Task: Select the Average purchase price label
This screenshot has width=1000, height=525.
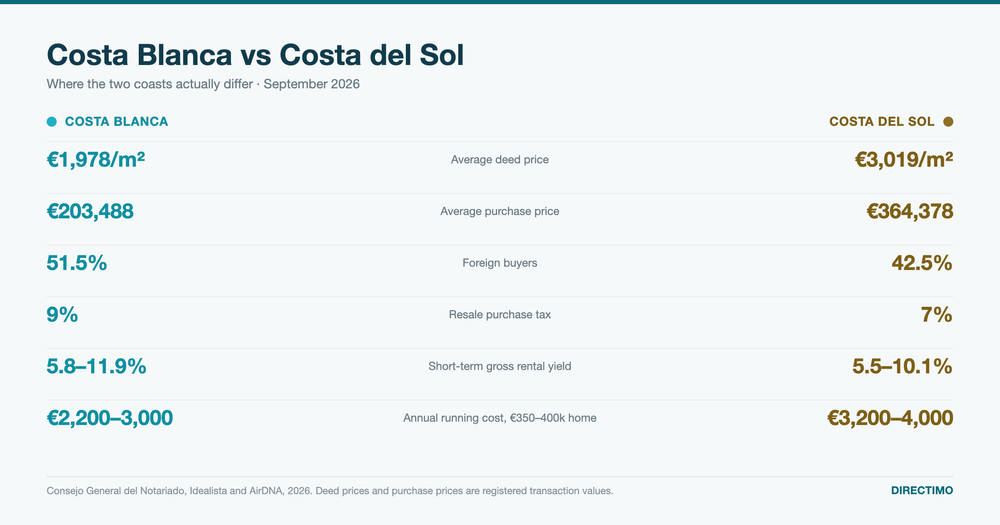Action: pos(500,211)
